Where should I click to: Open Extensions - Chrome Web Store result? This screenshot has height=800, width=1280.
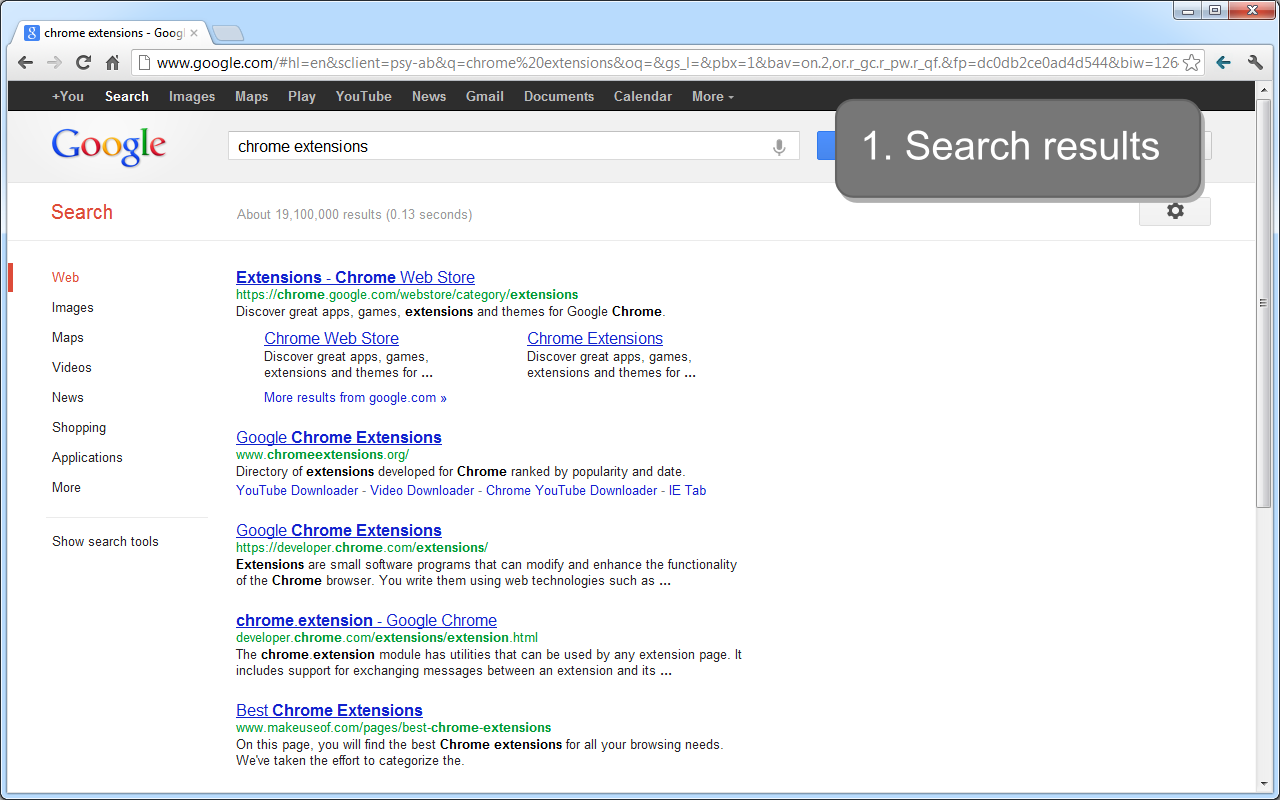click(355, 277)
